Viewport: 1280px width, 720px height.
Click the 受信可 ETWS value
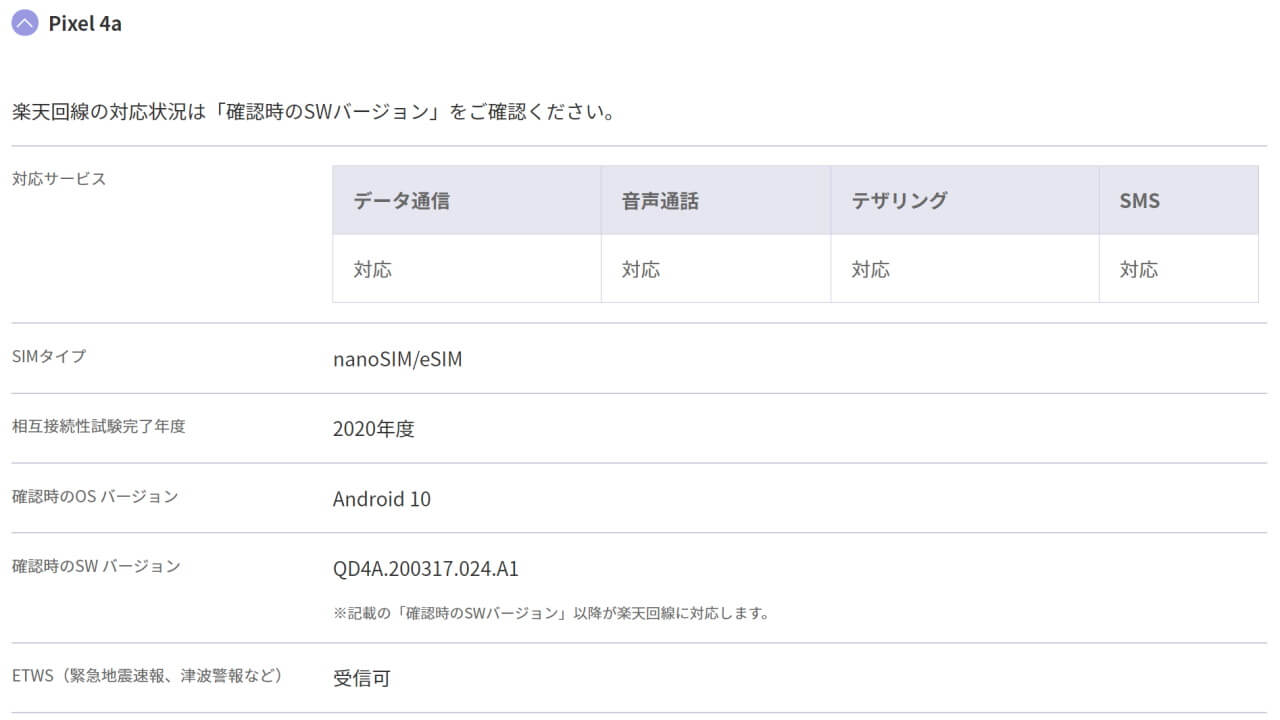click(x=361, y=679)
